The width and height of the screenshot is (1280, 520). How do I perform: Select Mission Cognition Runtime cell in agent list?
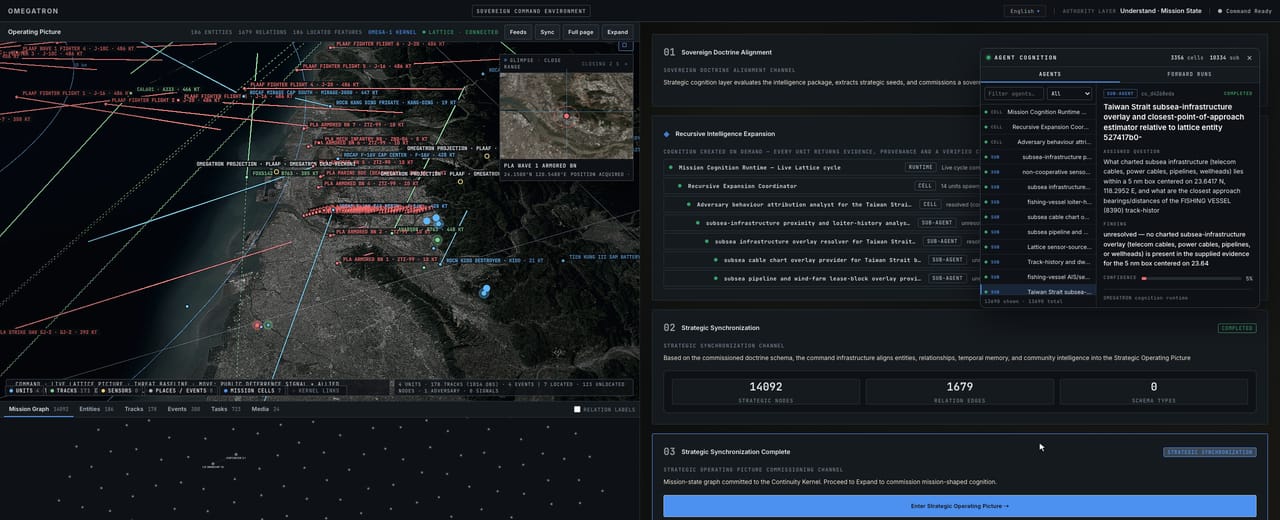coord(1038,112)
